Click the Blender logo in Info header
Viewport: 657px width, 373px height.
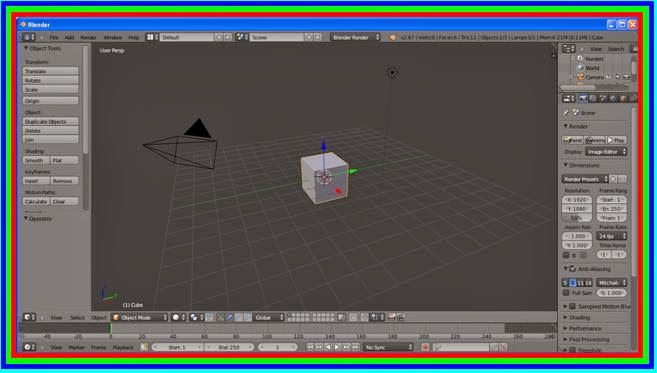click(393, 37)
